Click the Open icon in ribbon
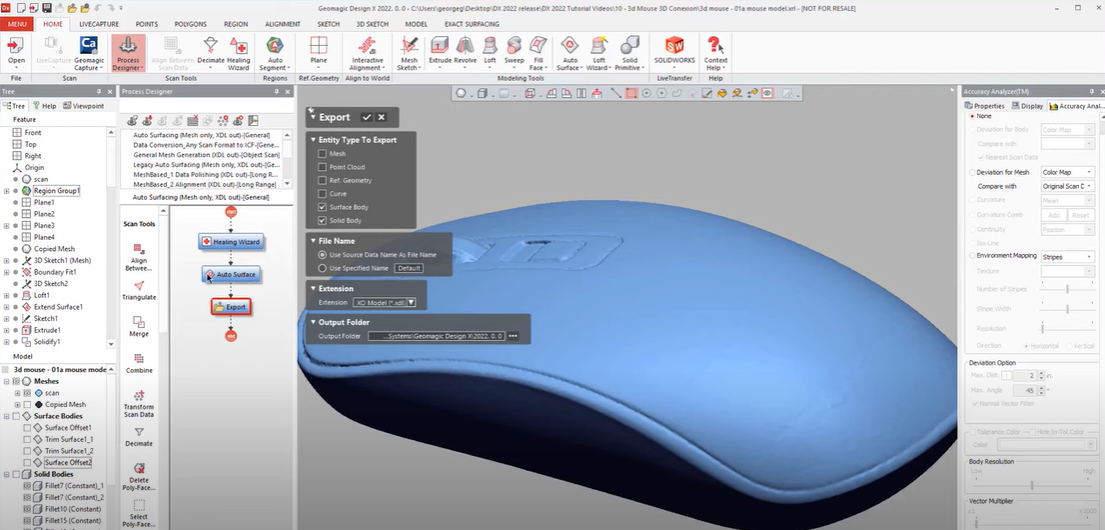 point(16,53)
